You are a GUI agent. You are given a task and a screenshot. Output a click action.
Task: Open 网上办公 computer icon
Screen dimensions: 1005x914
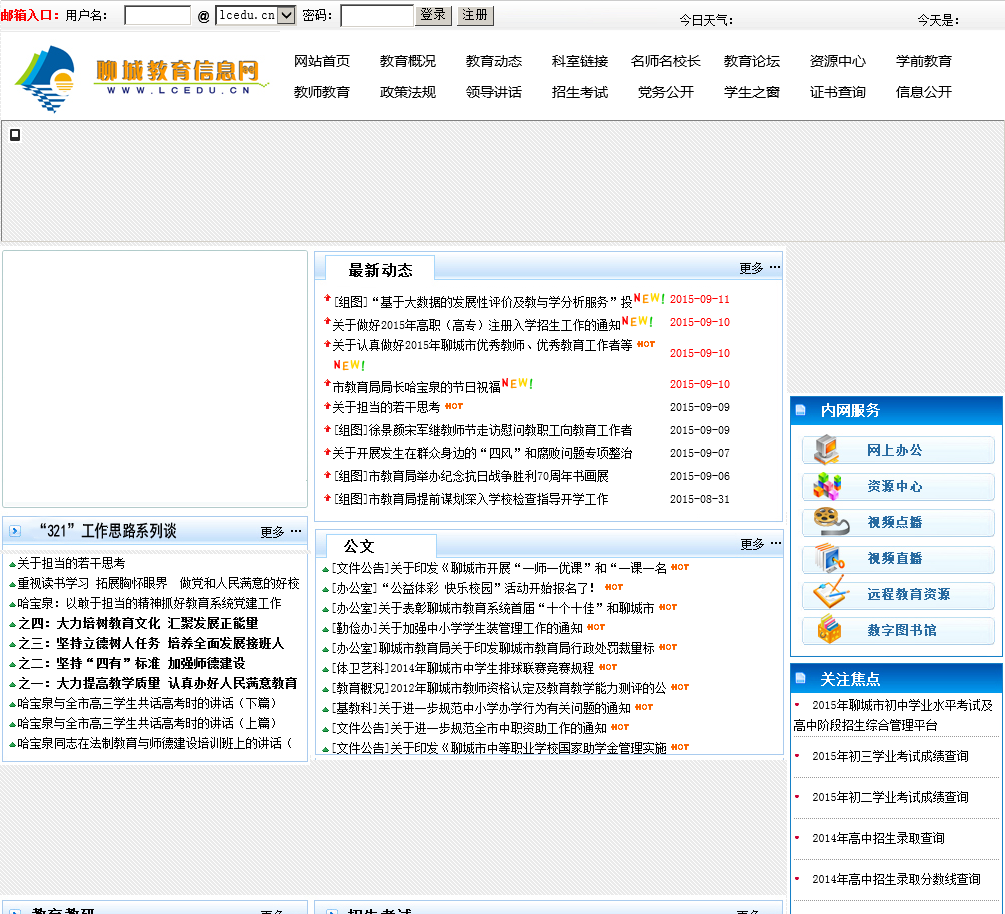(x=827, y=449)
